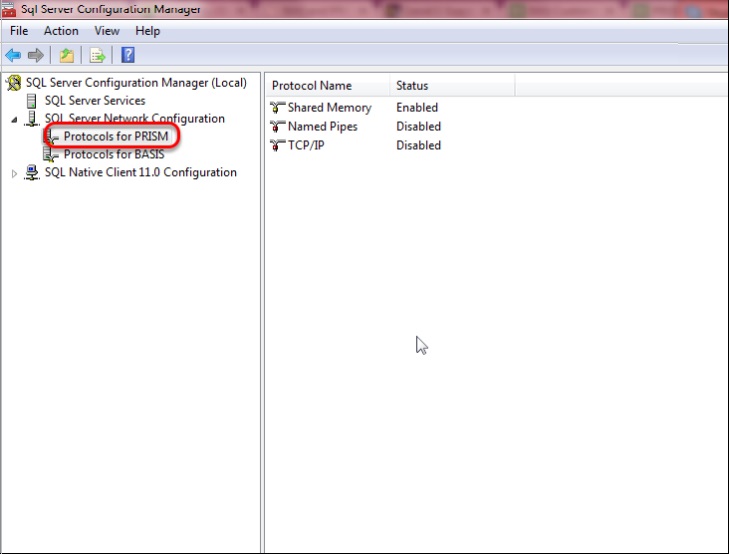The width and height of the screenshot is (729, 554).
Task: Open the View menu
Action: point(107,31)
